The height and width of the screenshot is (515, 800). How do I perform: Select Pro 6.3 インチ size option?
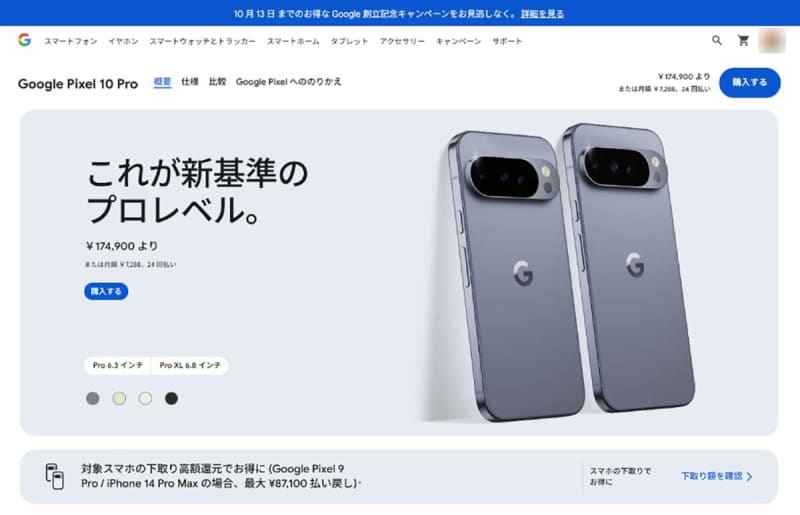[118, 365]
